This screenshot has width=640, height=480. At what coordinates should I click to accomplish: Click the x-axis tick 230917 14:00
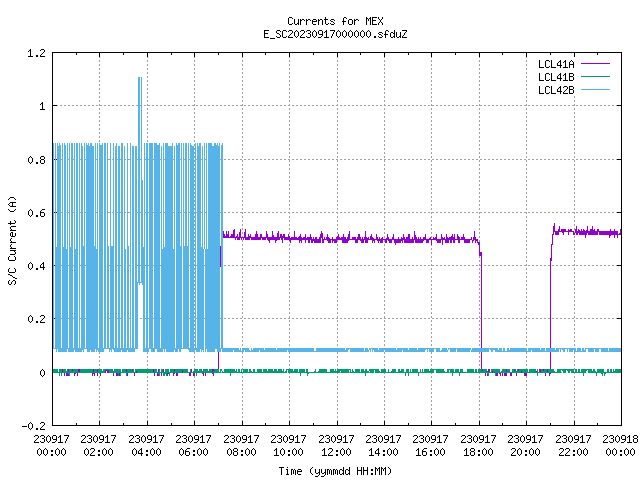click(x=383, y=446)
